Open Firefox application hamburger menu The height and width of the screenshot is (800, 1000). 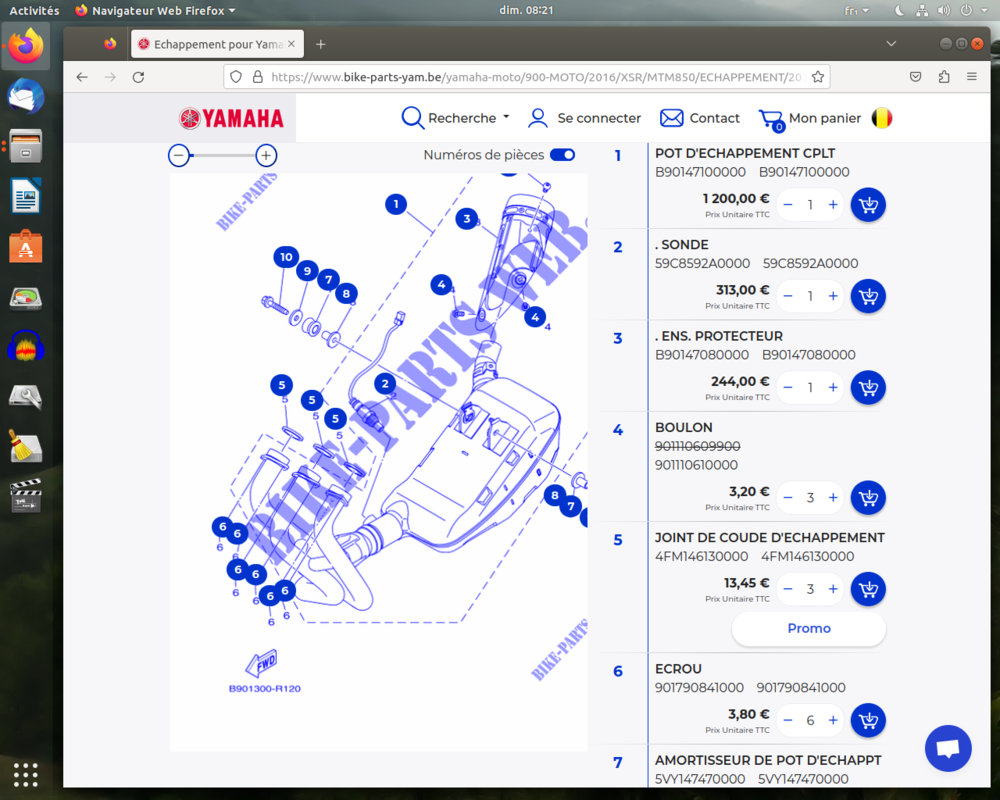click(x=972, y=77)
